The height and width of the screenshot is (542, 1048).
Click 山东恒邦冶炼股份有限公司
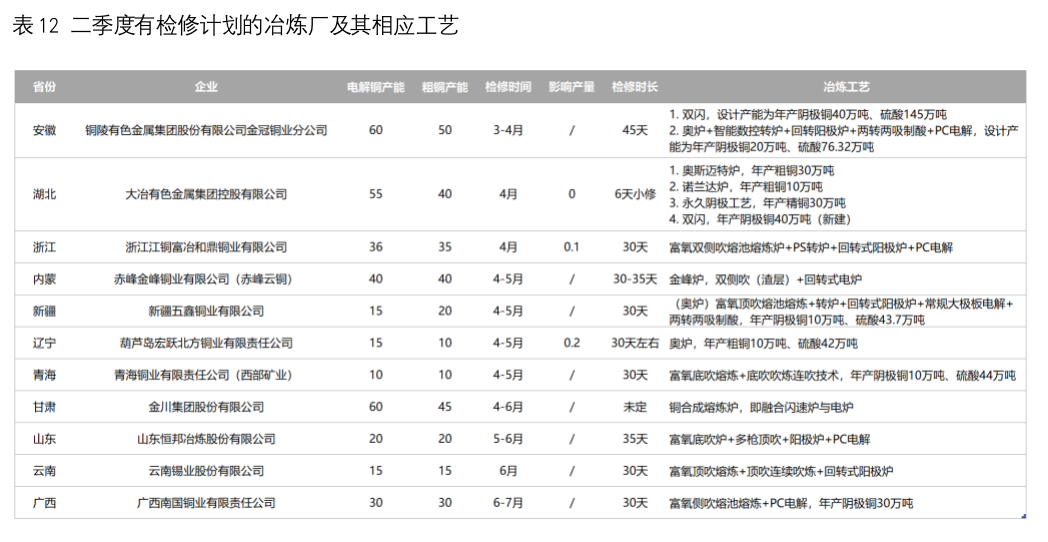pyautogui.click(x=206, y=439)
